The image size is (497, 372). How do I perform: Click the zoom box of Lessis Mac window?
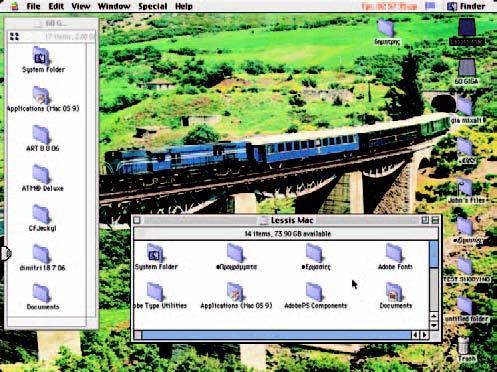425,220
